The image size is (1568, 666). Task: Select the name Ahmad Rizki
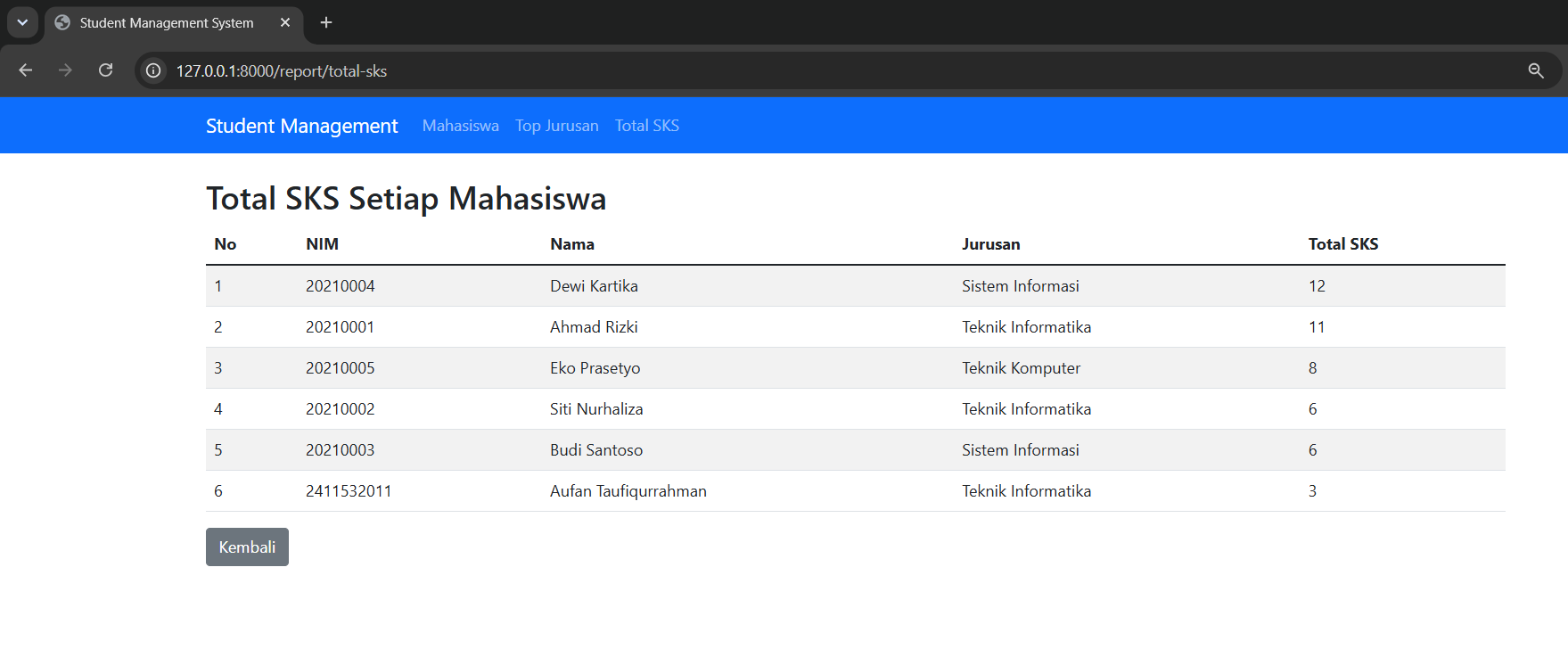594,327
